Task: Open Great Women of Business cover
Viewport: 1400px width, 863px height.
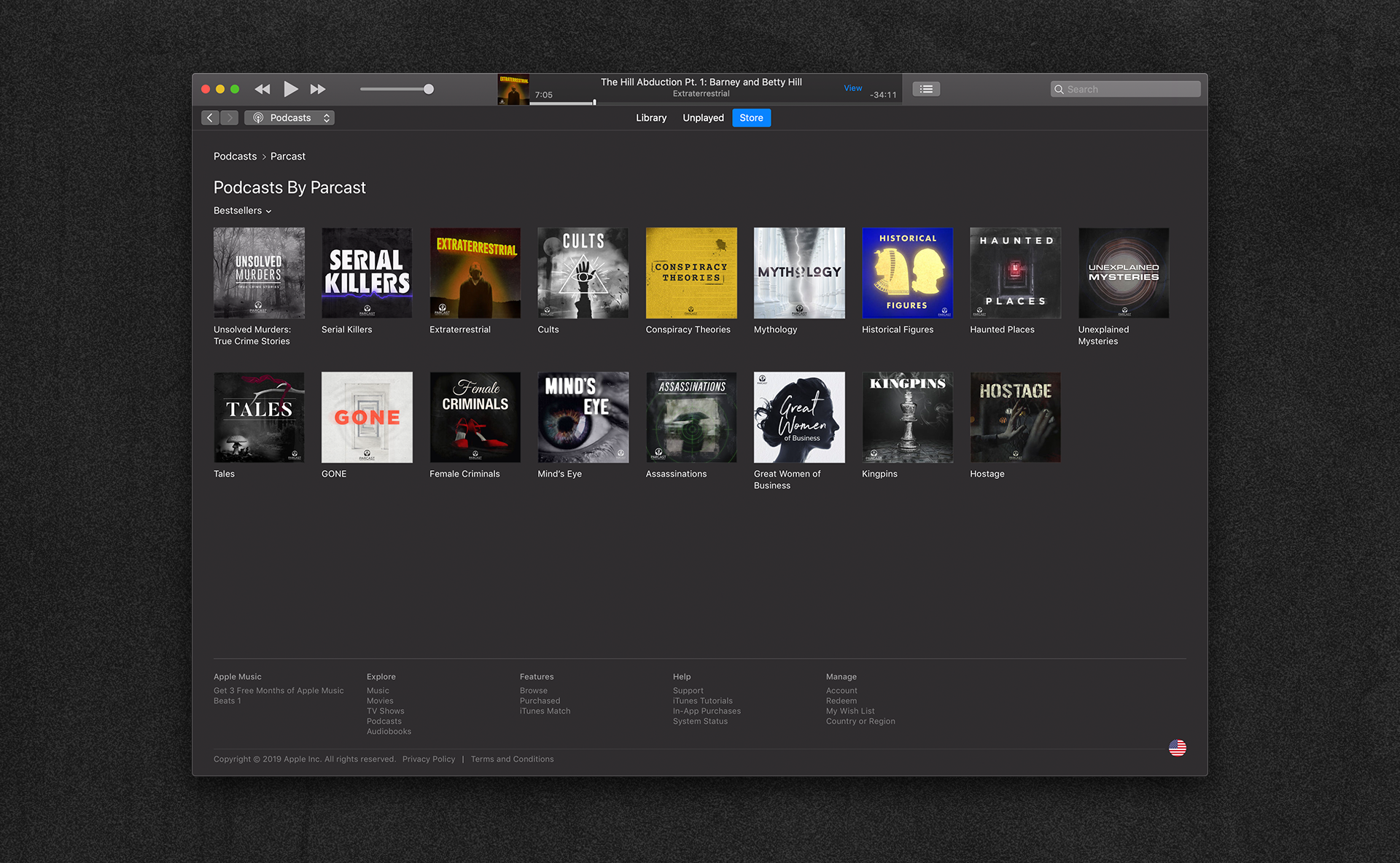Action: pyautogui.click(x=799, y=417)
